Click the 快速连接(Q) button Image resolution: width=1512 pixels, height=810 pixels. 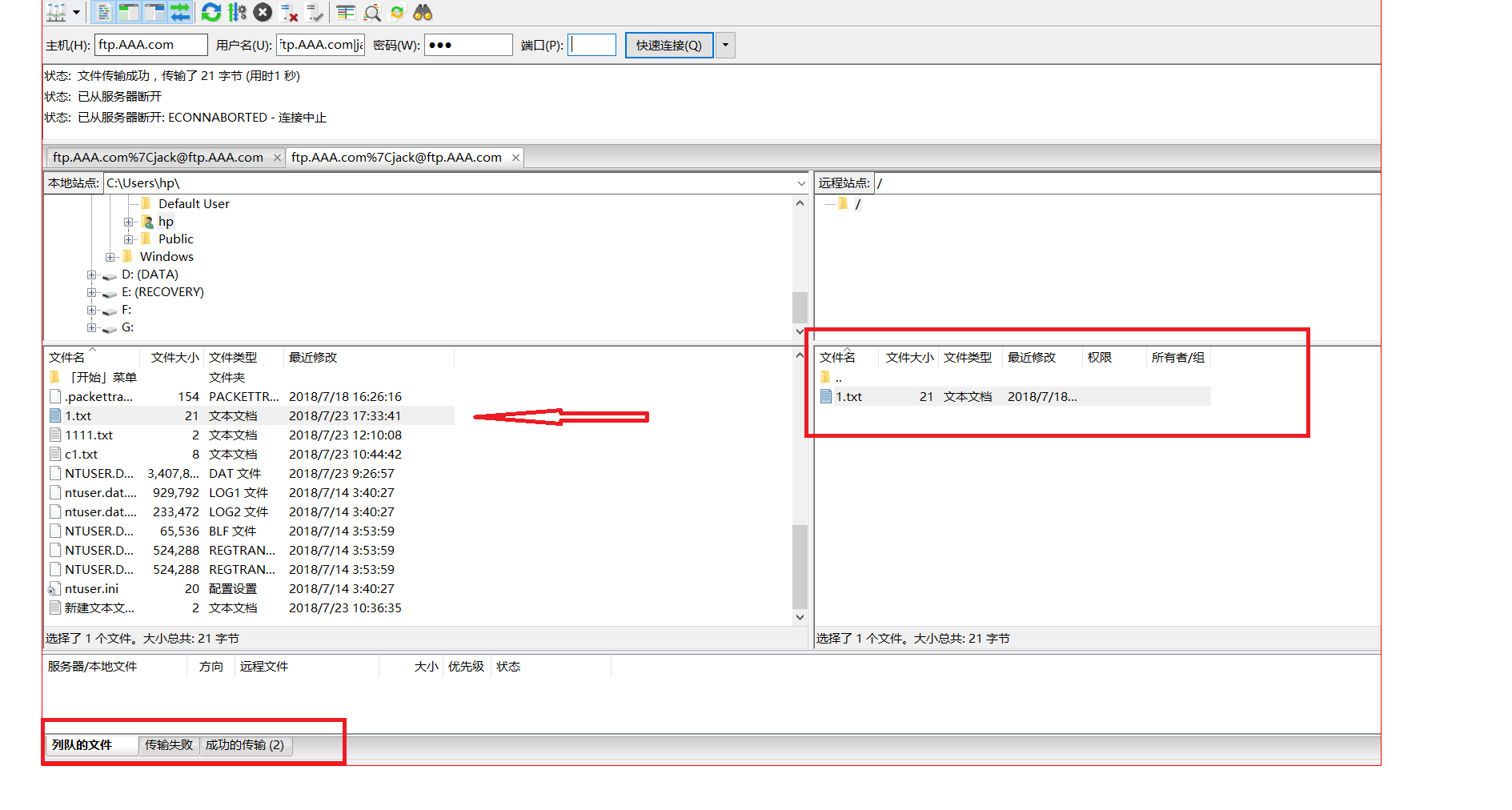(669, 45)
